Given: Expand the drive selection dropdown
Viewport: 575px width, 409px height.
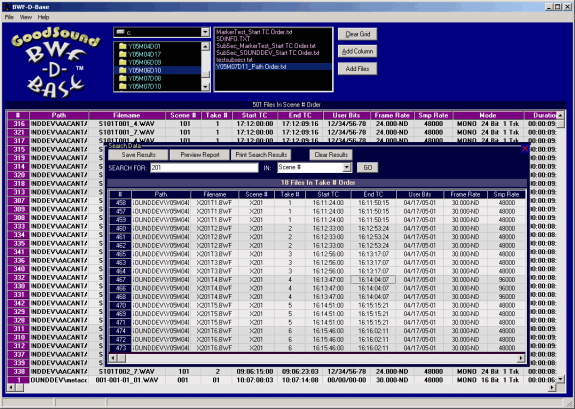Looking at the screenshot, I should tap(205, 32).
